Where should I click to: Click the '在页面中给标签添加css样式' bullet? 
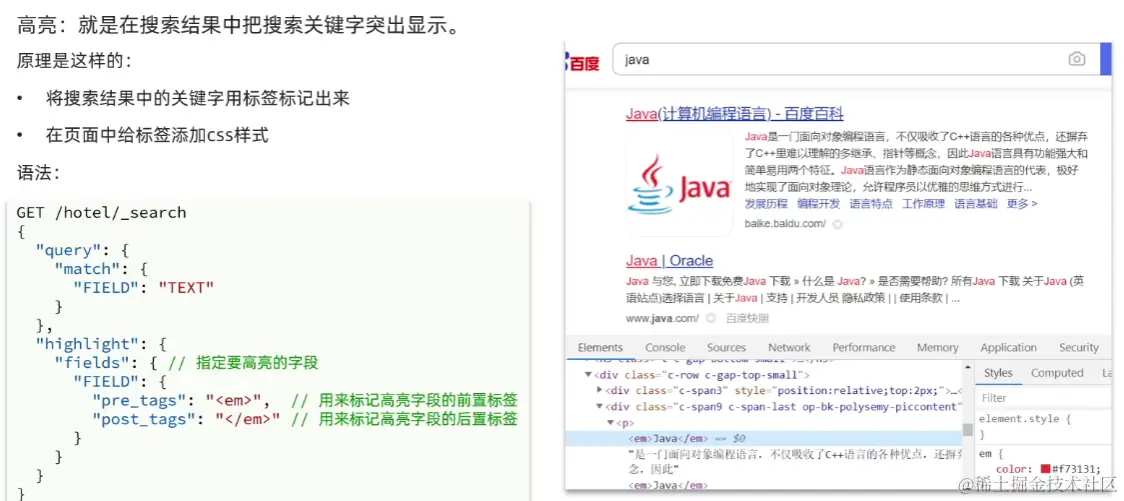click(x=158, y=135)
